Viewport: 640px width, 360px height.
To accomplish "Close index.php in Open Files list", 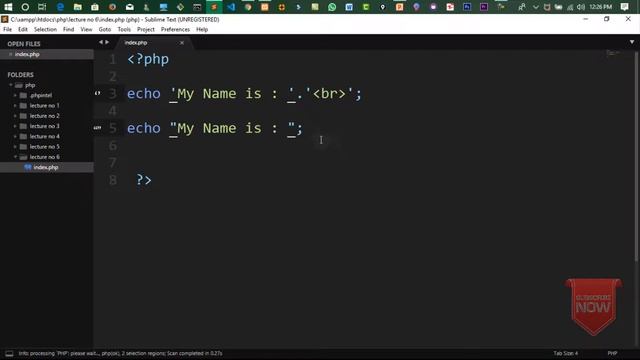I will (x=10, y=54).
